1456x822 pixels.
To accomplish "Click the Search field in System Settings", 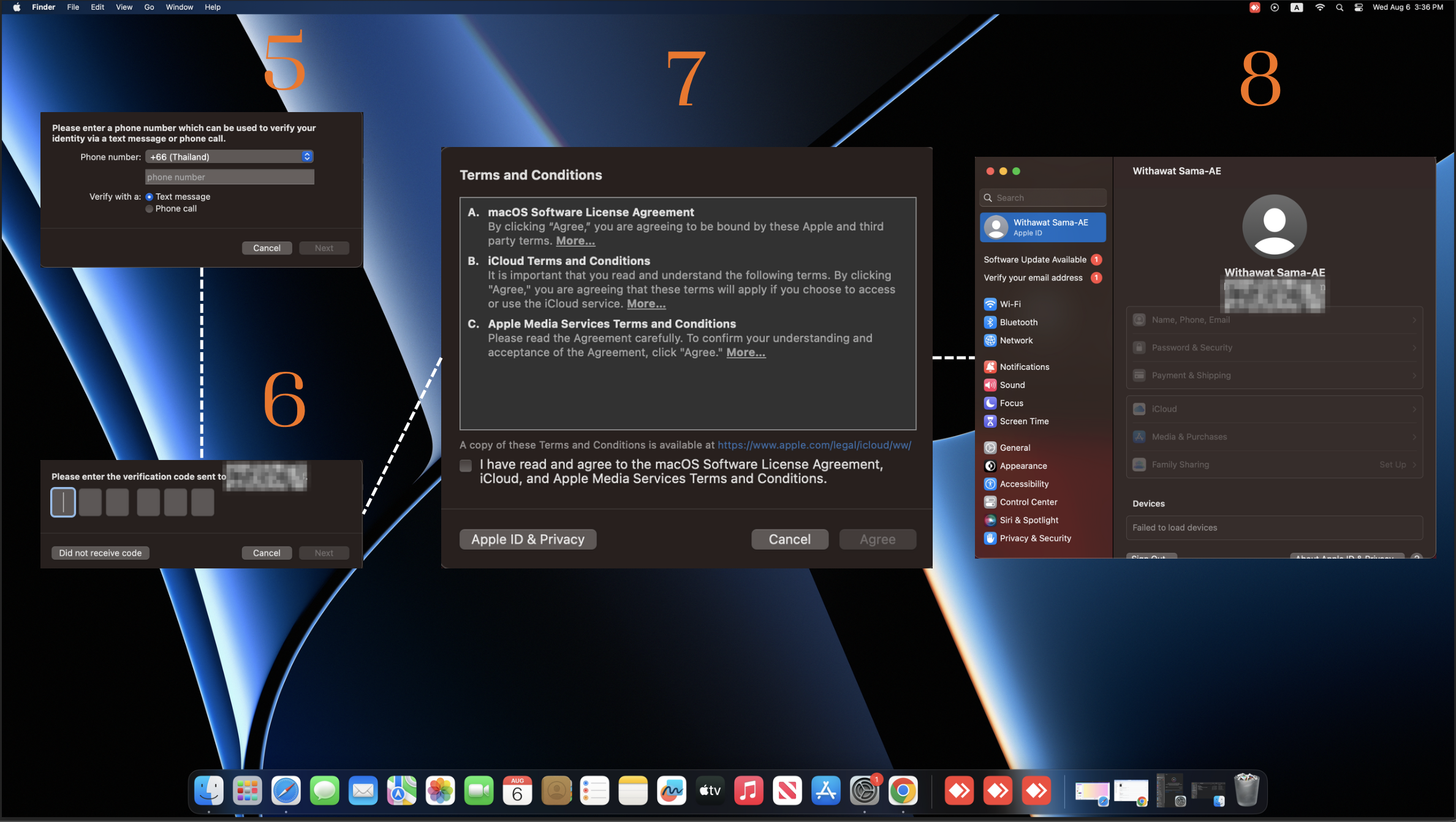I will click(x=1044, y=198).
